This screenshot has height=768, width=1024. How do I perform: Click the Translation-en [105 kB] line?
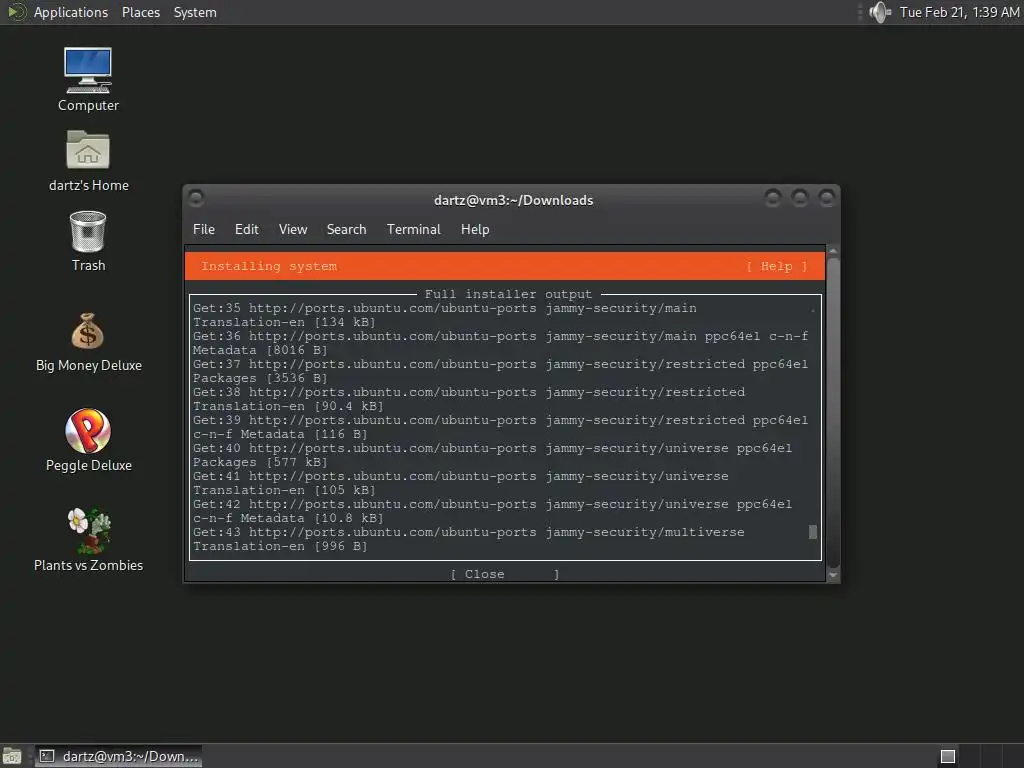click(284, 491)
